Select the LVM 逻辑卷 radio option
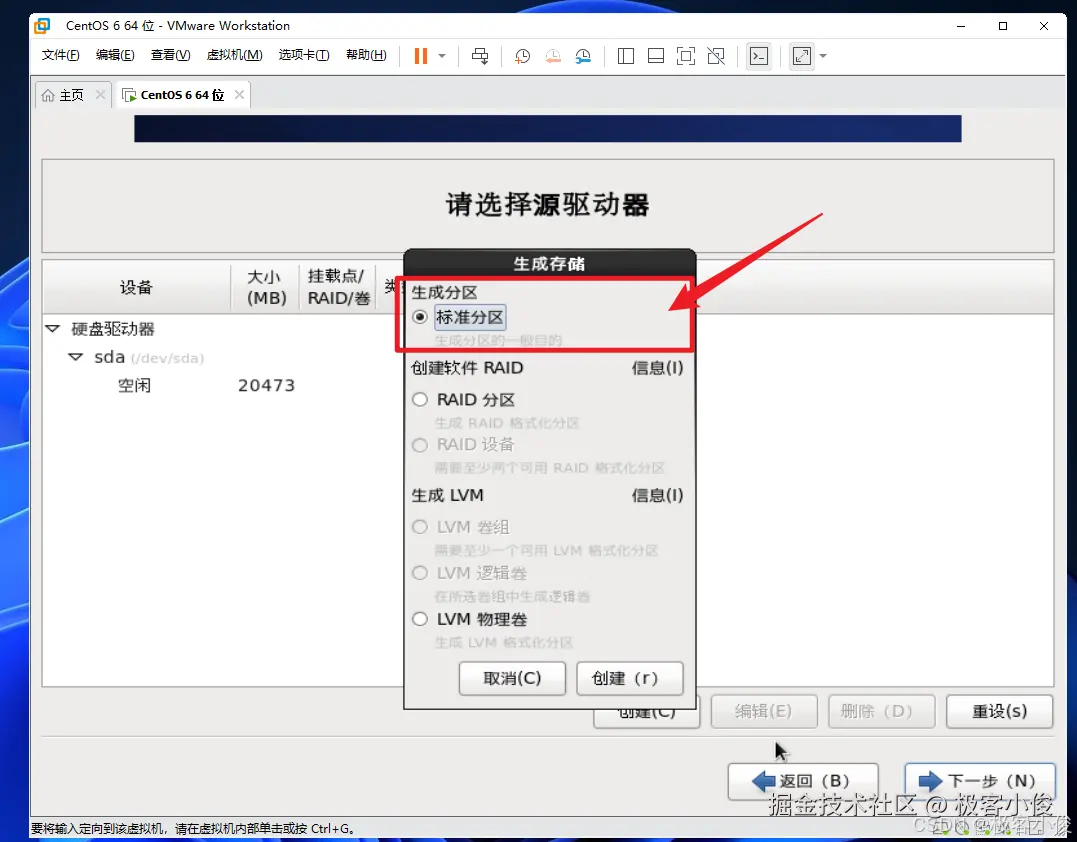Screen dimensions: 1077x842 420,573
